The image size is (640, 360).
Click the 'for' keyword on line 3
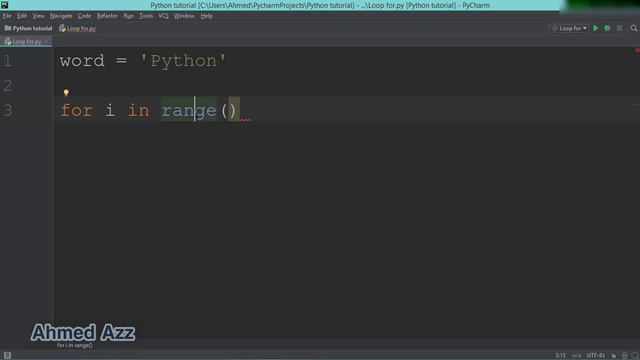[77, 111]
